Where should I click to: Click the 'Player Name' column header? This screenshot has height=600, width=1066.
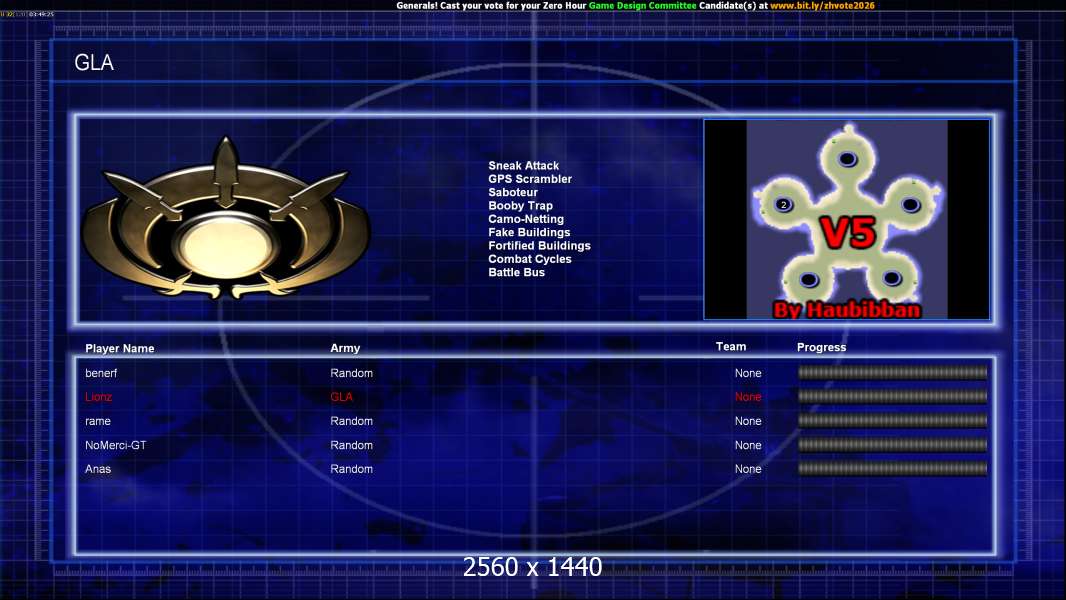120,349
